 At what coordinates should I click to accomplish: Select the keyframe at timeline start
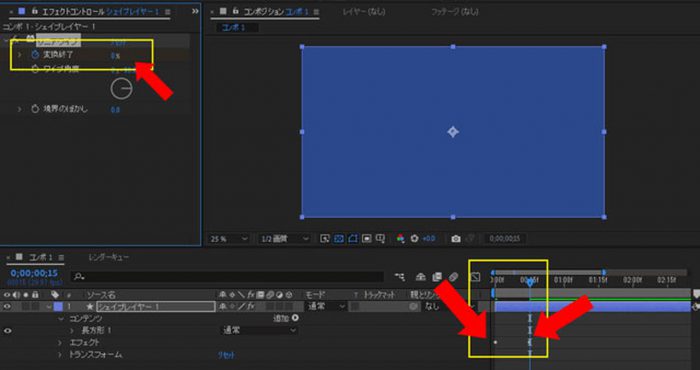tap(495, 342)
